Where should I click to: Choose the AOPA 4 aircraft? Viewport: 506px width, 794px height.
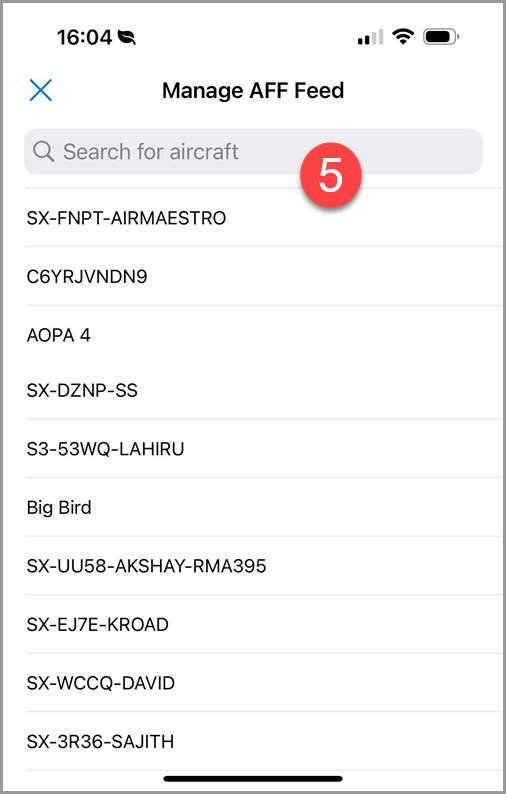pos(264,335)
